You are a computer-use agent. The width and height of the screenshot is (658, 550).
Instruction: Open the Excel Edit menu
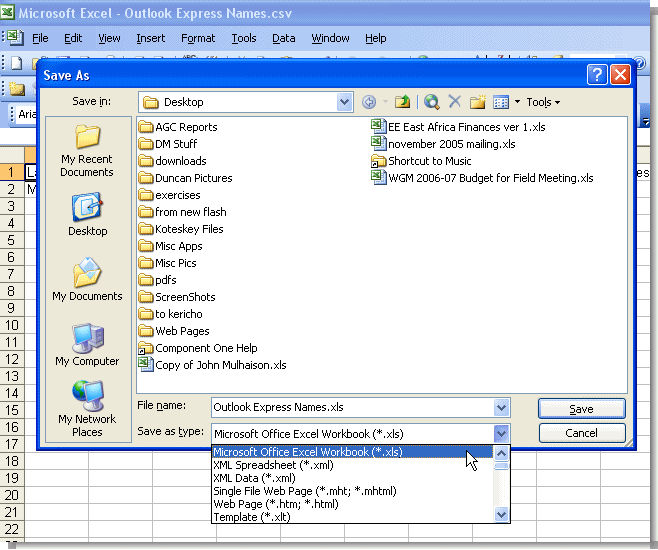pyautogui.click(x=73, y=38)
